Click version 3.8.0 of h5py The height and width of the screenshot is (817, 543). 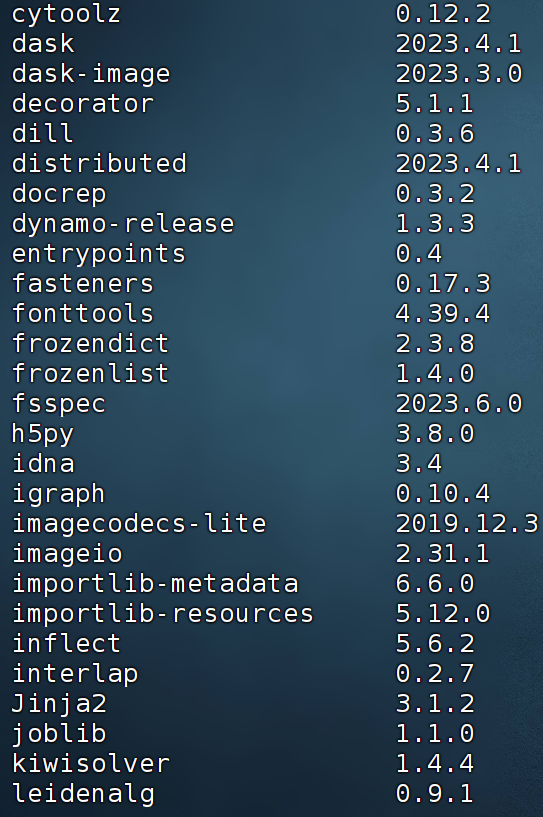[435, 434]
